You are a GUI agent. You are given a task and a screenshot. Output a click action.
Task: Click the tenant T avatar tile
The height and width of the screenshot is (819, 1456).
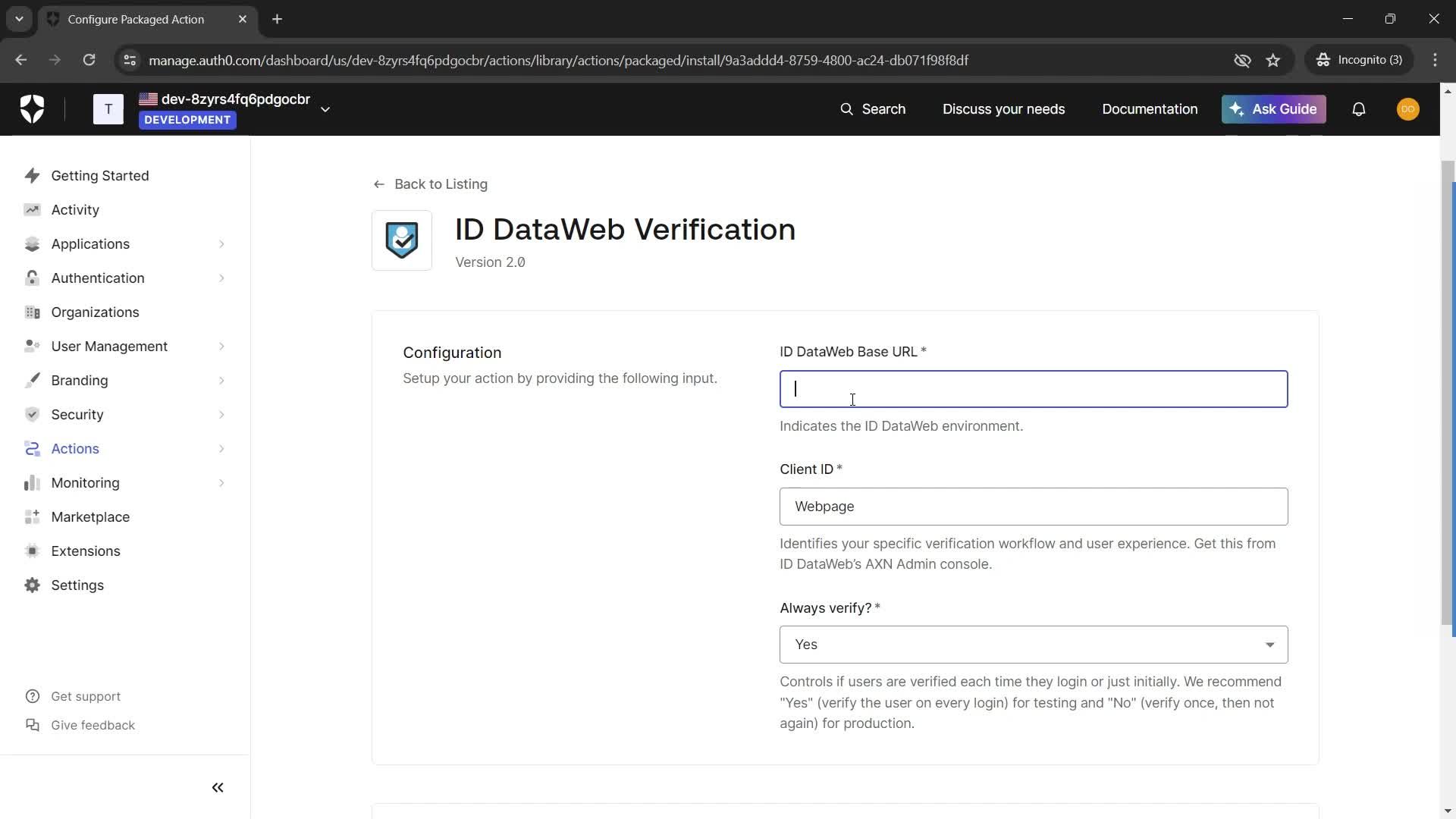pos(108,109)
